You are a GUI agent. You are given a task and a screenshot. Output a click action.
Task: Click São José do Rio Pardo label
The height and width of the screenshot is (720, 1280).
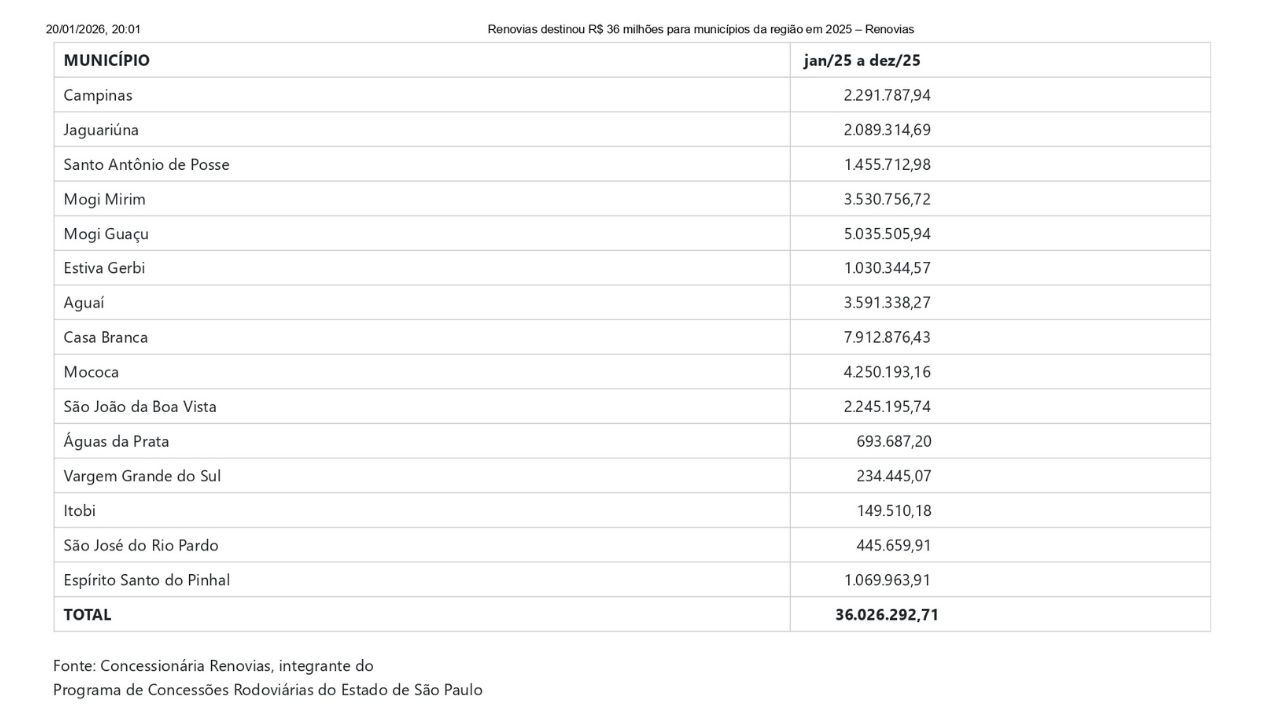coord(141,545)
